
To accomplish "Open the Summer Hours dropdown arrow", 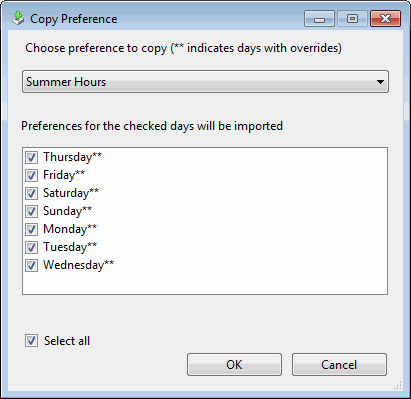I will click(380, 82).
